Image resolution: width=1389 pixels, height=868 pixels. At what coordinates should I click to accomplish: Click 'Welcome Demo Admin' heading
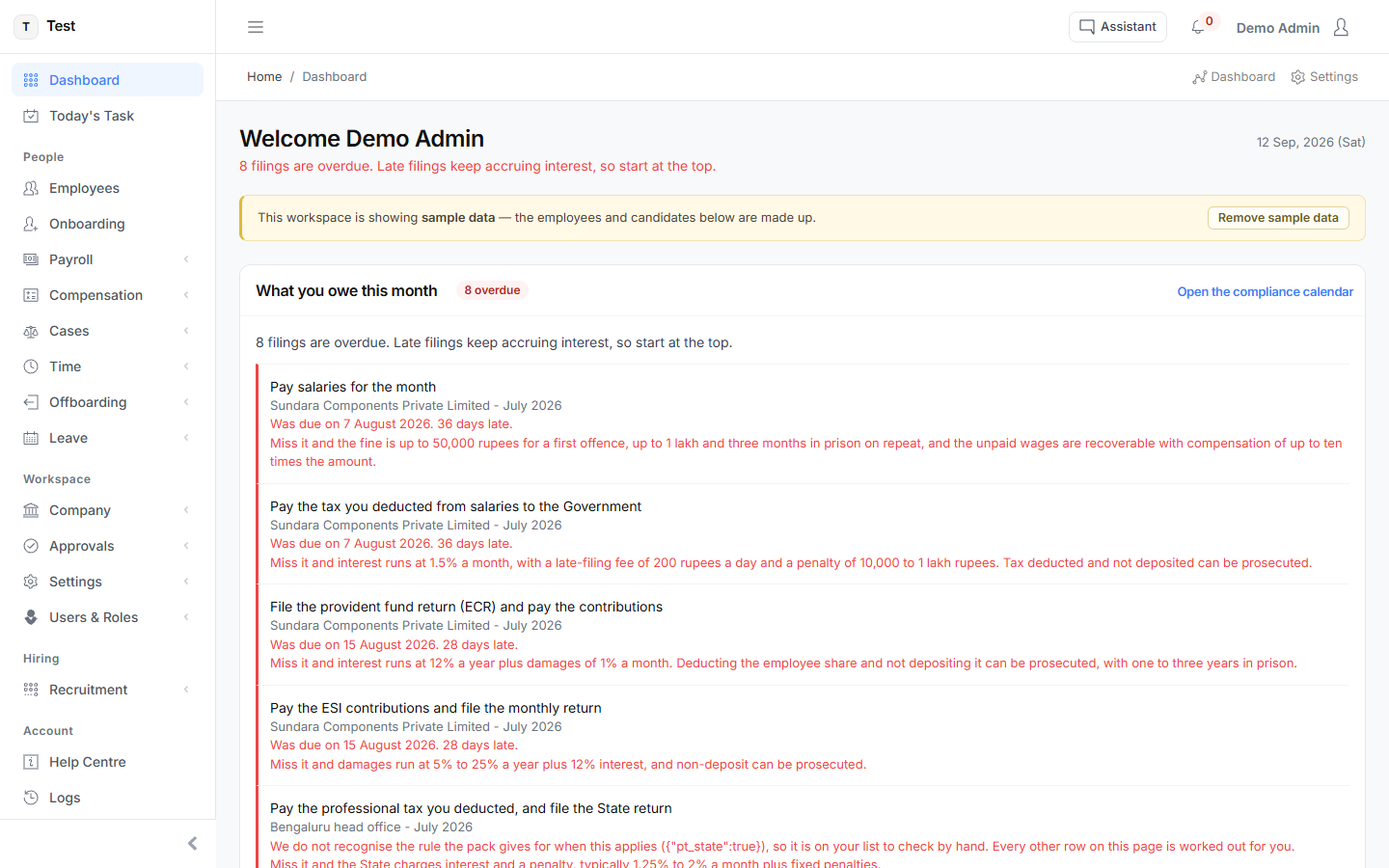coord(362,139)
